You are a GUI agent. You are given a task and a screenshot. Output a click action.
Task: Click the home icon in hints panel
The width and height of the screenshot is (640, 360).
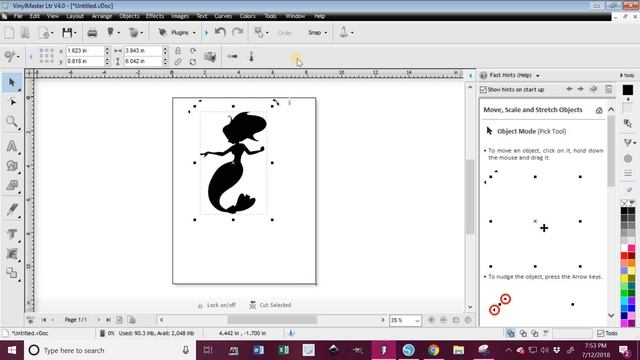(599, 110)
